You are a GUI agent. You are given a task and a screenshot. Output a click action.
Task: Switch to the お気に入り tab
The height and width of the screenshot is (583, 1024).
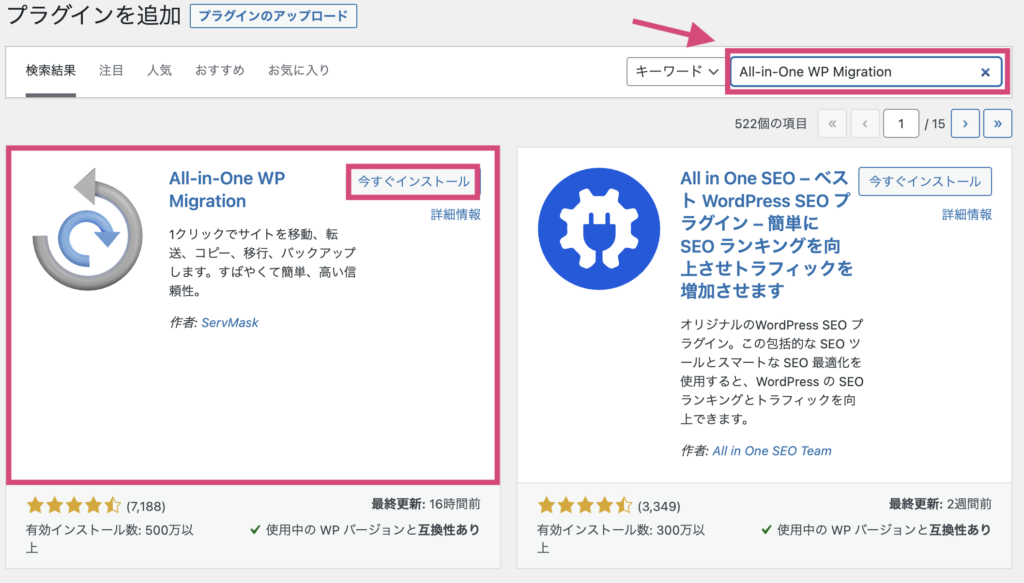tap(299, 71)
